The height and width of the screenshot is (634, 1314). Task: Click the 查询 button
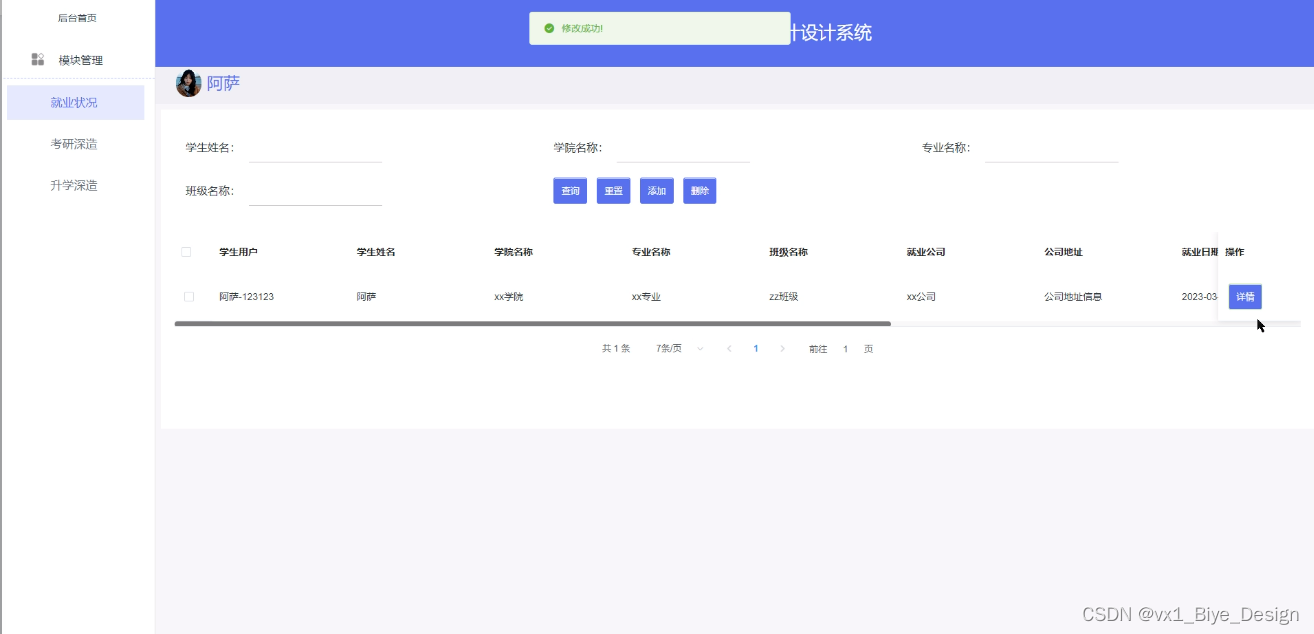tap(570, 191)
